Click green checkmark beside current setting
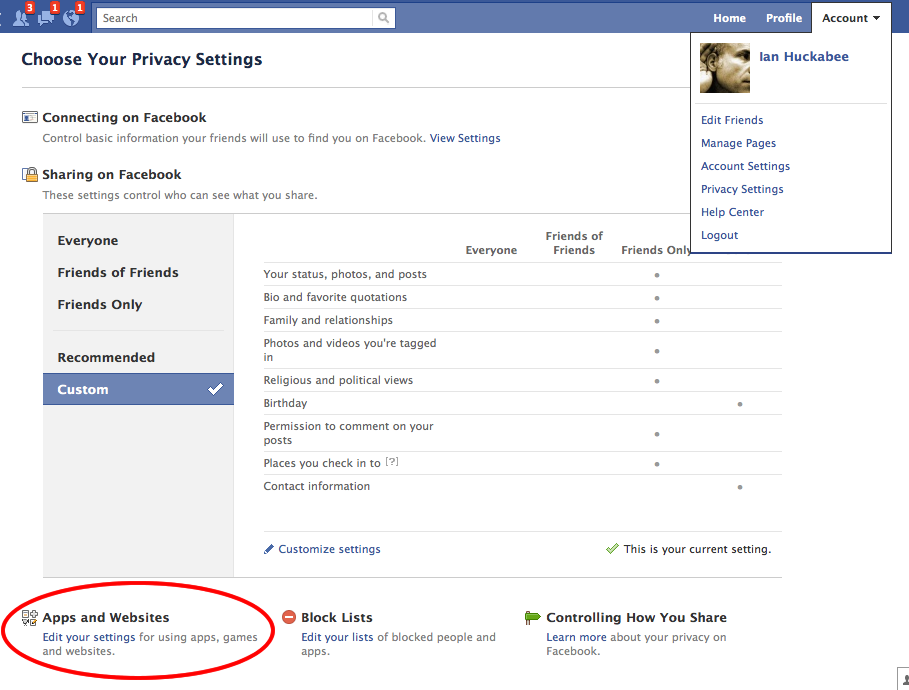Viewport: 909px width, 690px height. (x=612, y=549)
